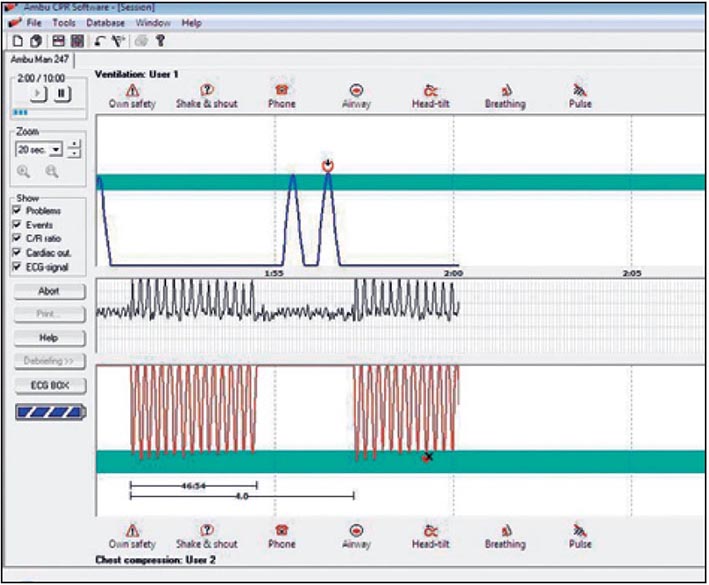Toggle the Problems checkbox

click(x=17, y=210)
